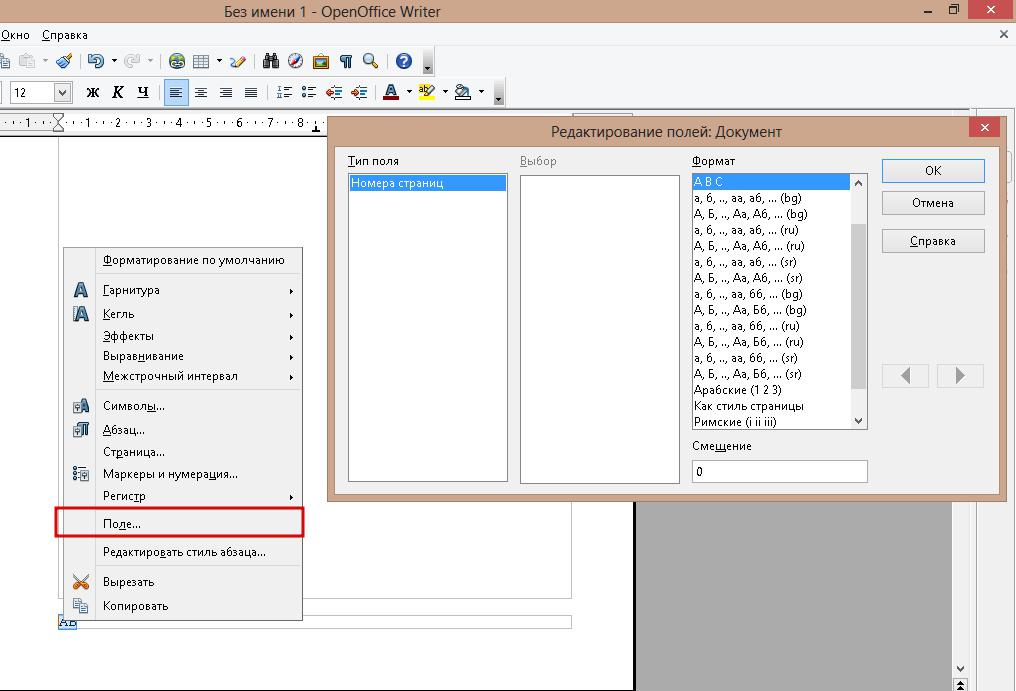Open the Окно menu

[x=14, y=35]
